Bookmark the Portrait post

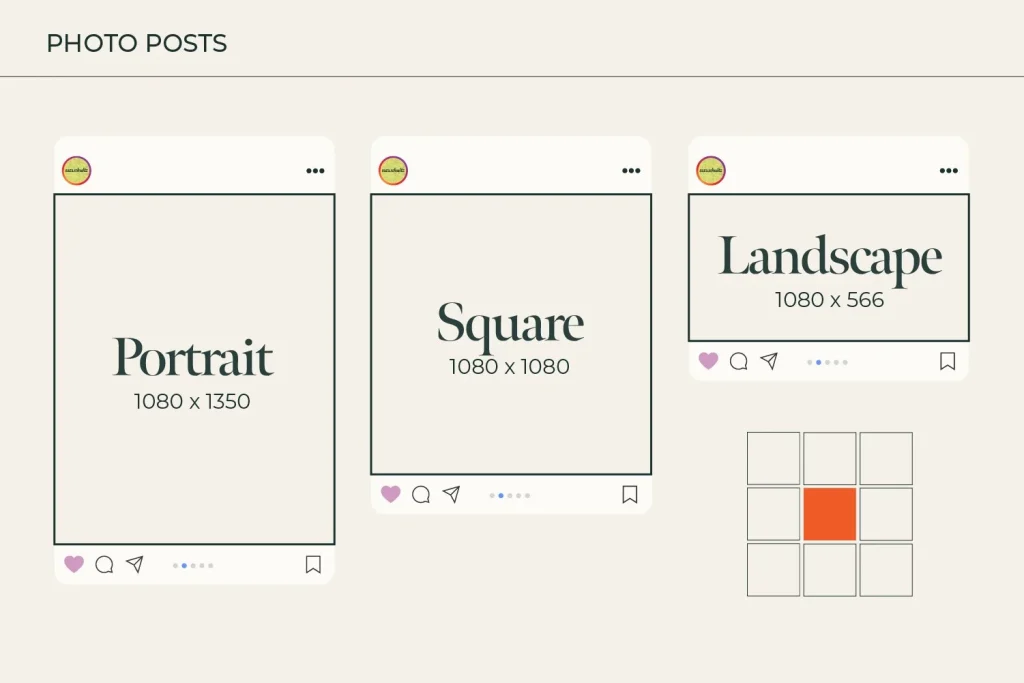[313, 565]
